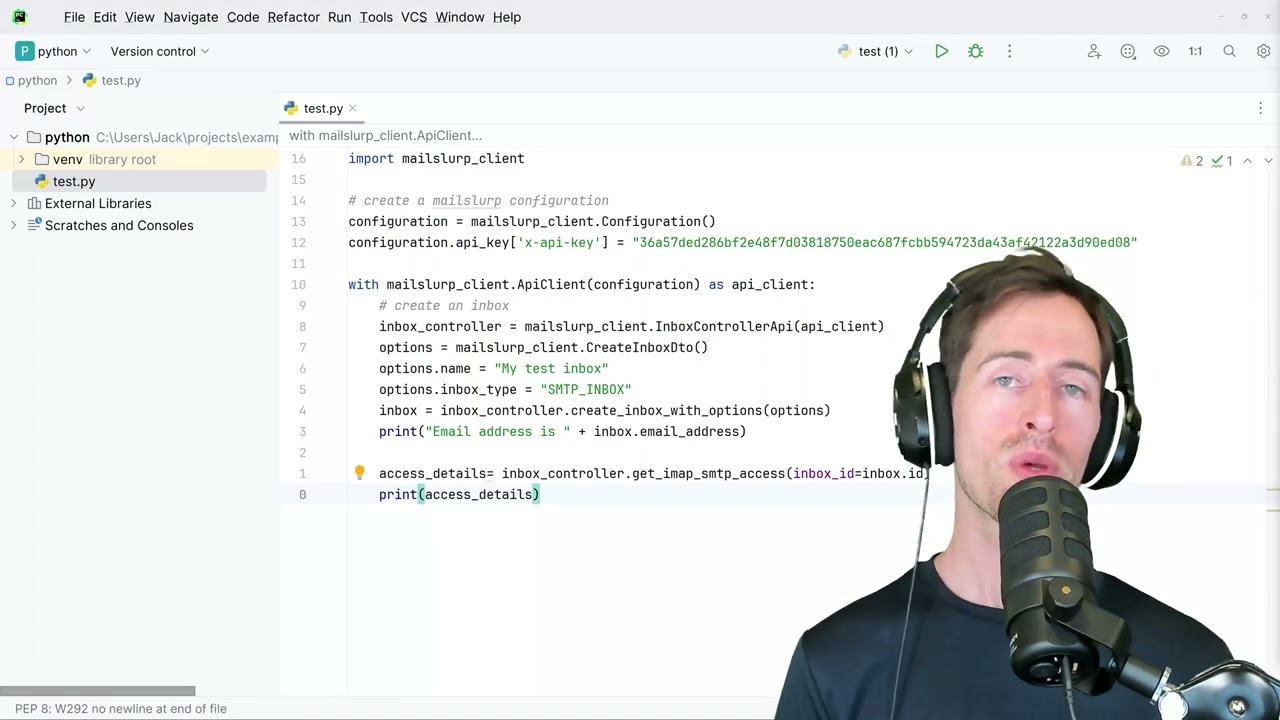Click the PyCharm logo icon
1280x720 pixels.
[x=19, y=17]
